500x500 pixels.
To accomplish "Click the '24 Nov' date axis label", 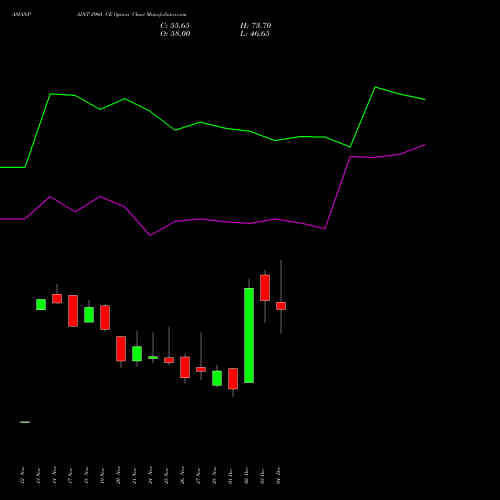I will point(151,475).
